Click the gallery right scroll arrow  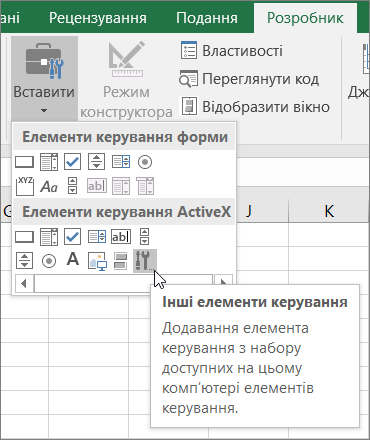pyautogui.click(x=223, y=280)
